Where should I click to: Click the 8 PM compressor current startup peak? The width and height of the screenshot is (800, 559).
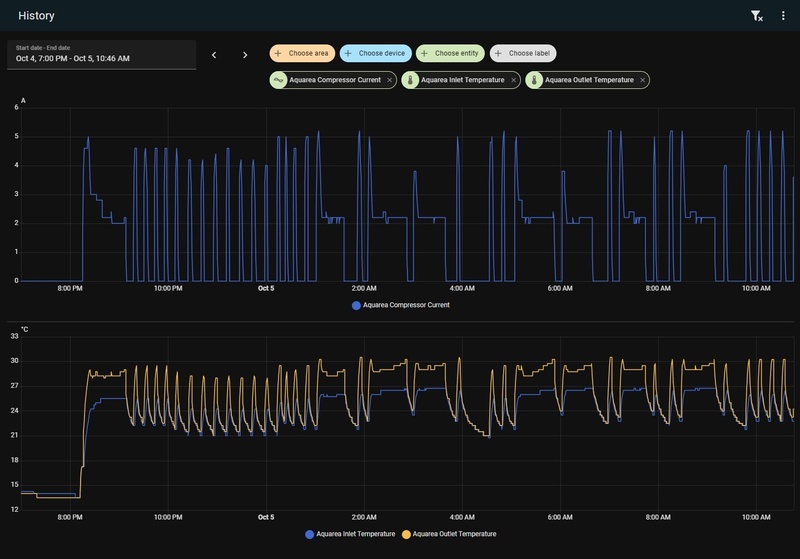[x=88, y=137]
